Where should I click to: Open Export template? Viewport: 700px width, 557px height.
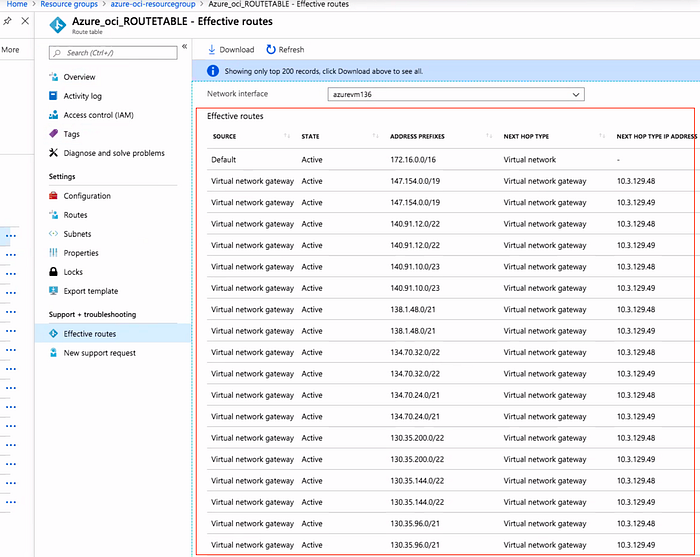pos(91,291)
